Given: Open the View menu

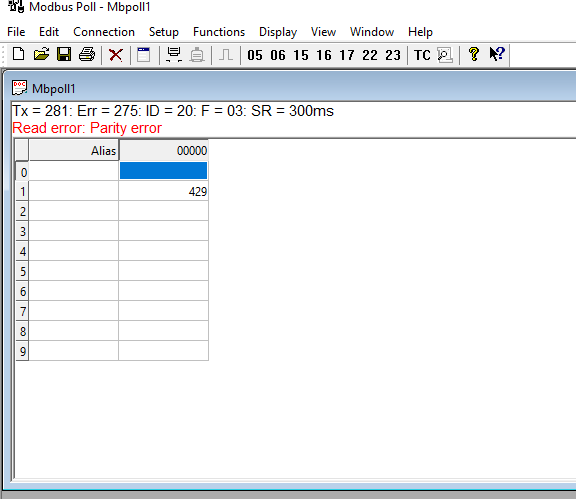Looking at the screenshot, I should (323, 32).
